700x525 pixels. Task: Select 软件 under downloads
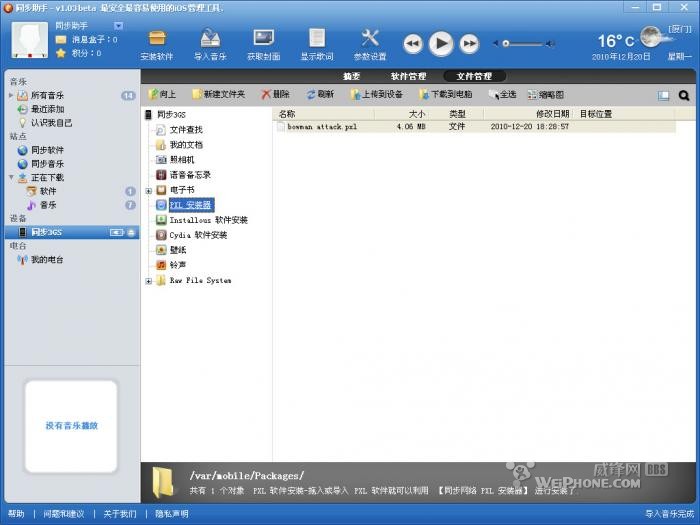[x=48, y=191]
